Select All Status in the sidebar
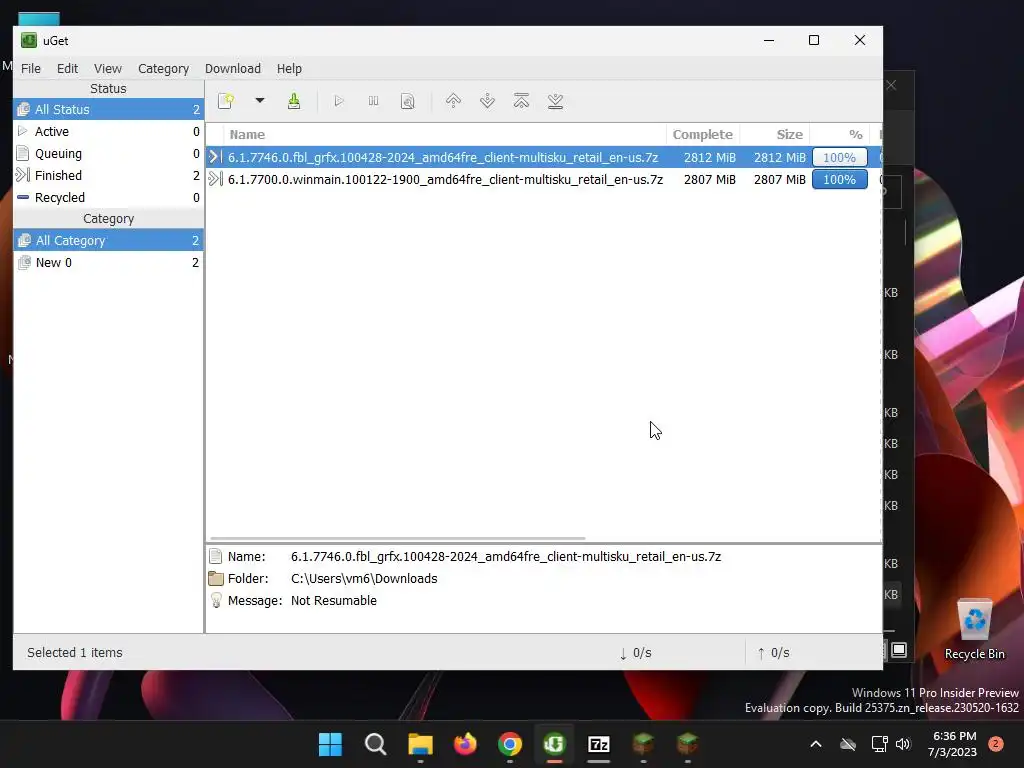 [x=108, y=110]
